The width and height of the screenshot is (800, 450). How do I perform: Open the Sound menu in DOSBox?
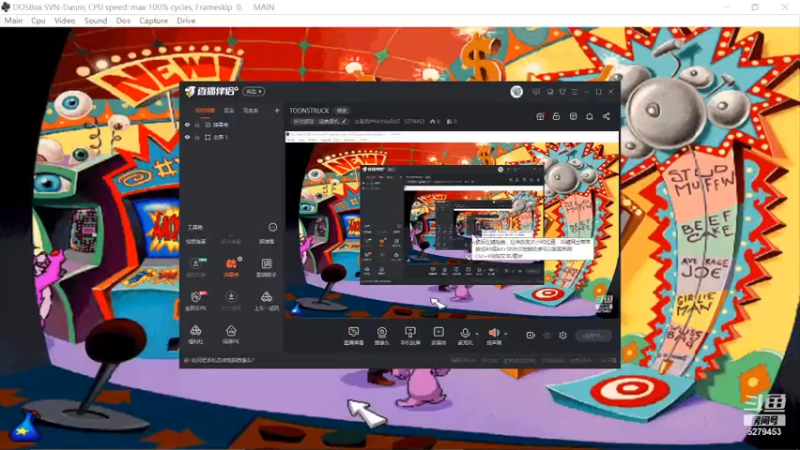point(95,20)
